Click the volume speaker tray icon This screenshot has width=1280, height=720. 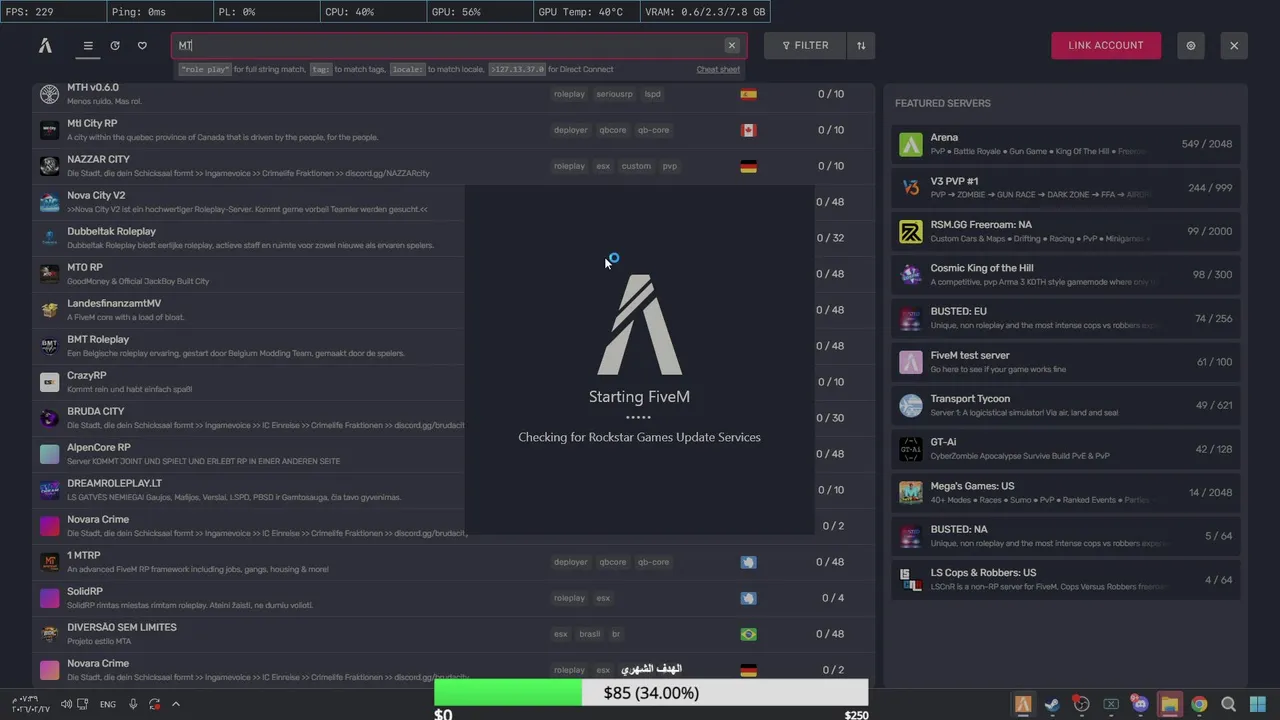click(65, 705)
